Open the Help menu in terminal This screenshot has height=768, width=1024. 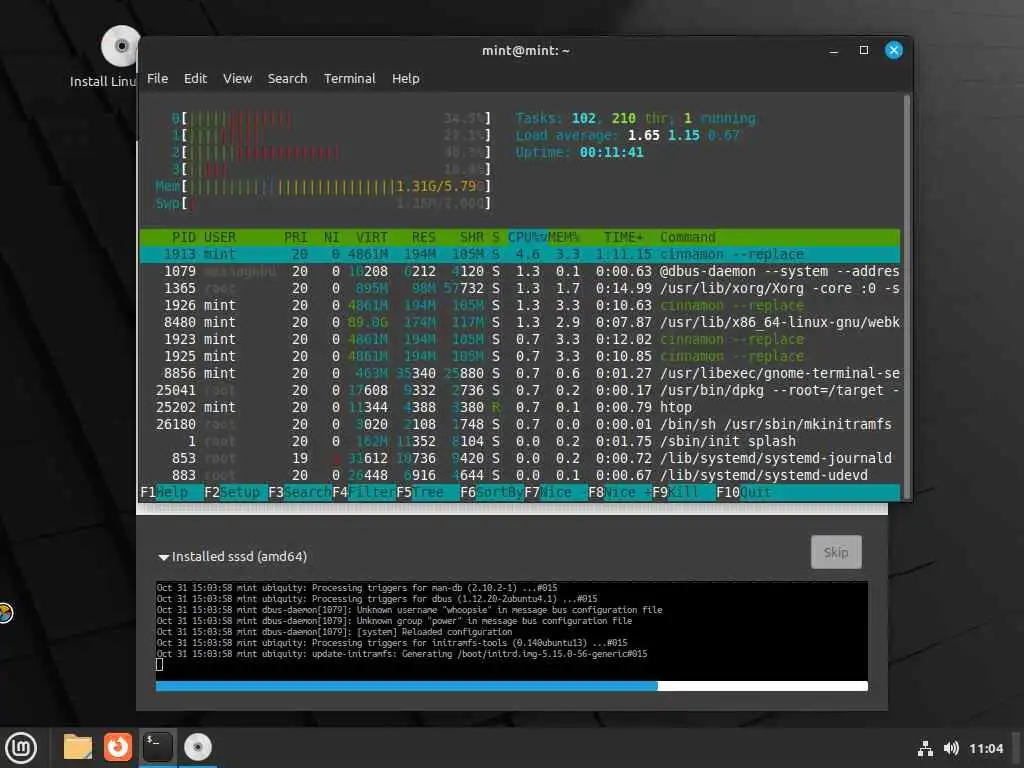point(406,78)
